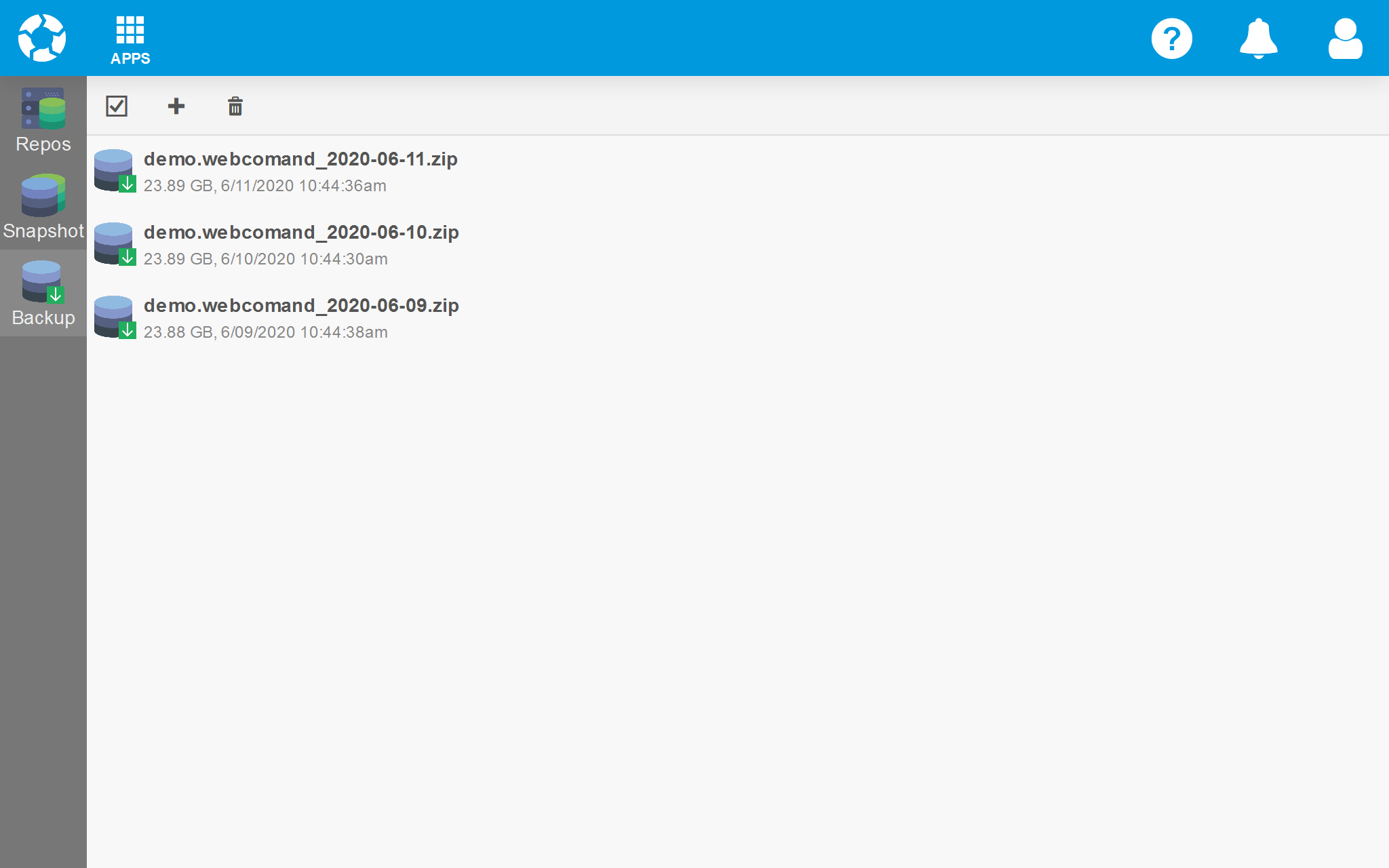Show notifications via bell icon
The image size is (1389, 868).
[x=1258, y=39]
